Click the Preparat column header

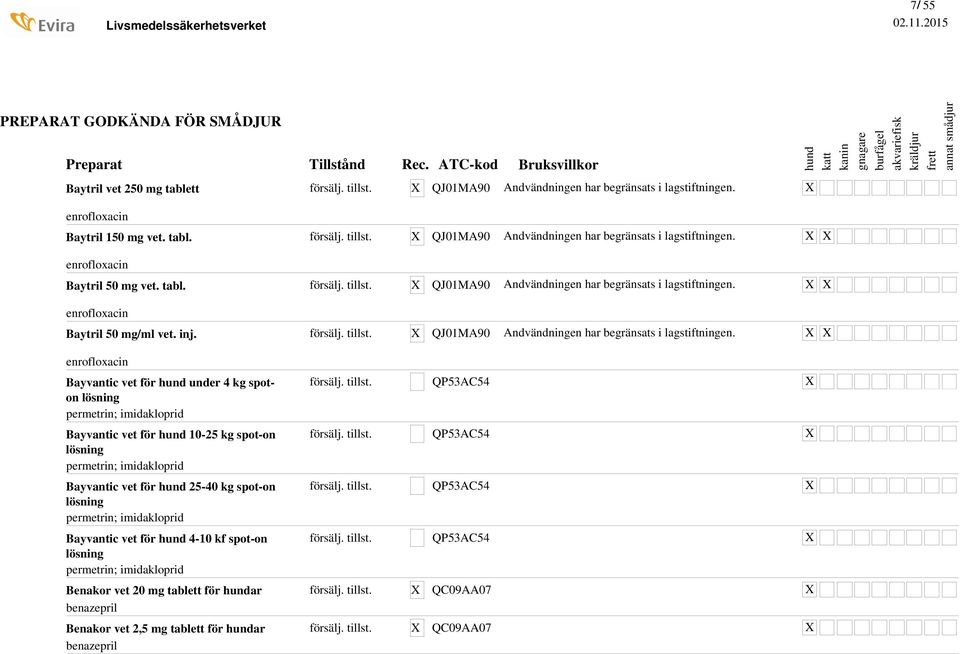pos(94,165)
